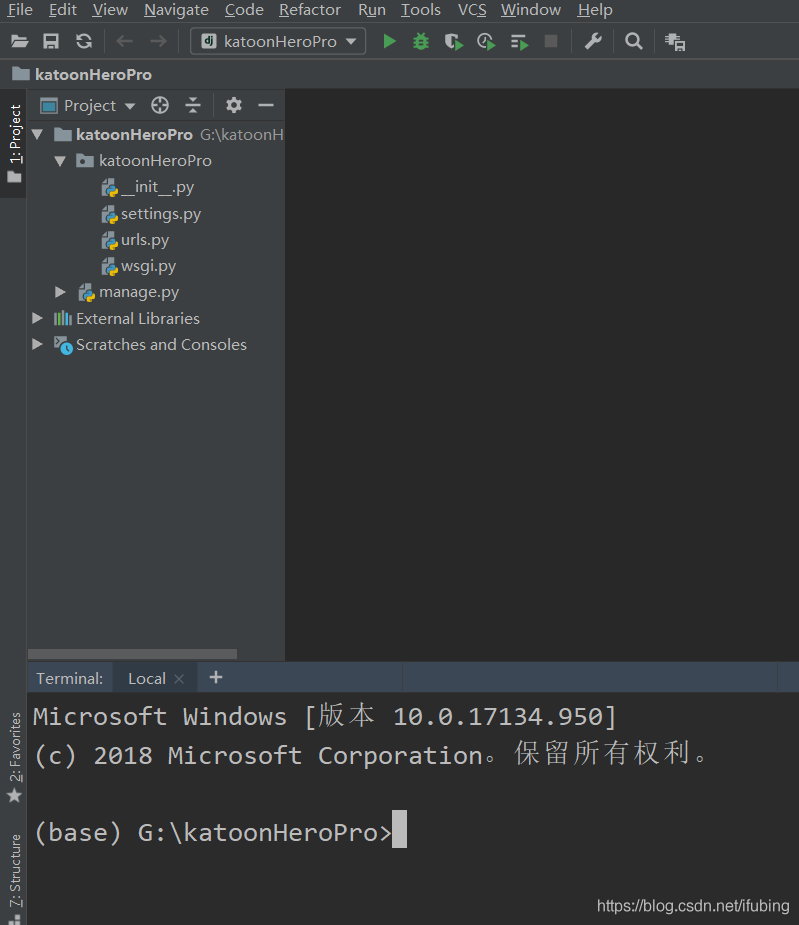Click the Synchronize refresh icon
The height and width of the screenshot is (925, 799).
pyautogui.click(x=84, y=41)
